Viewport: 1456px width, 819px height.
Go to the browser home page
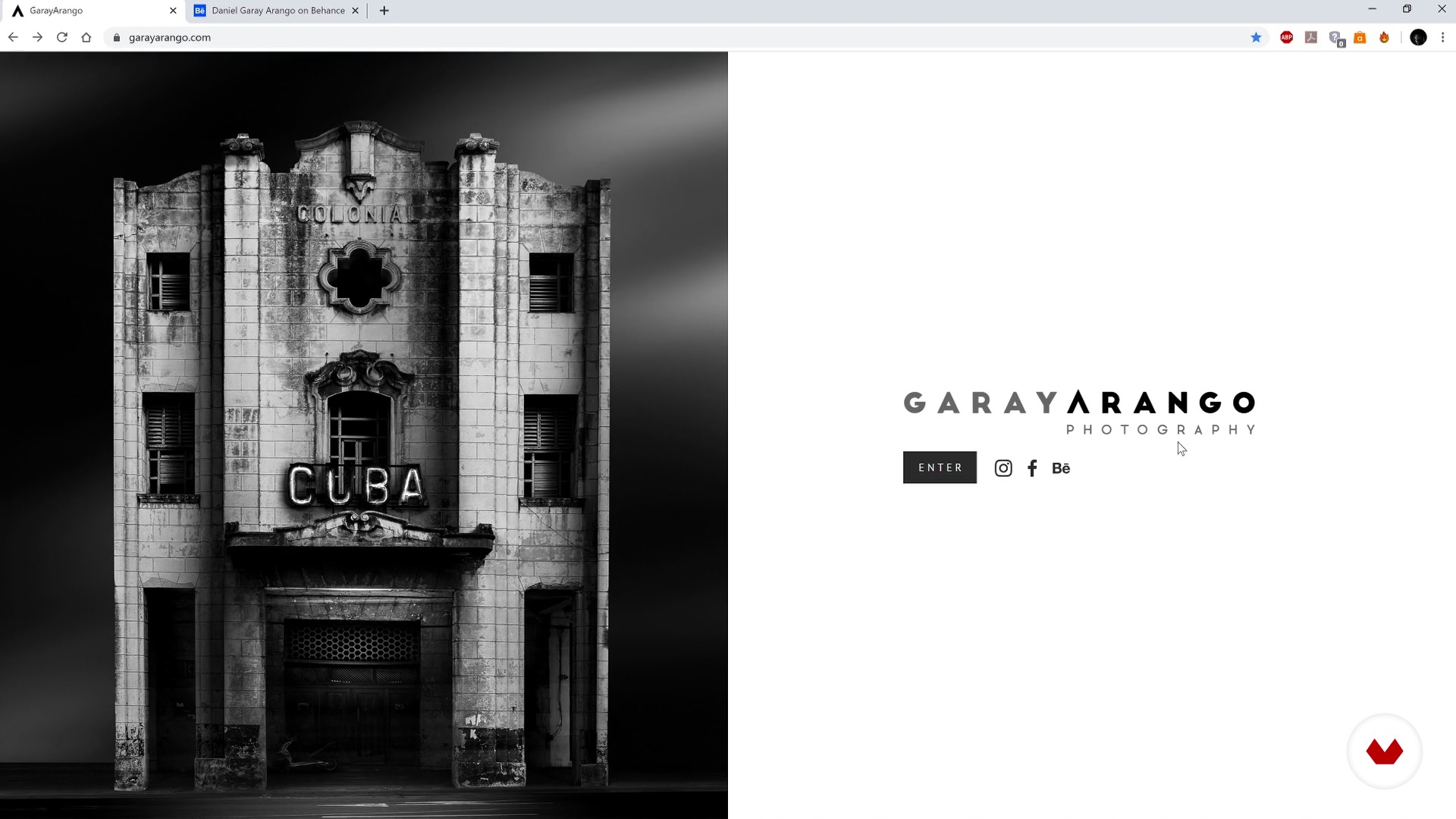(x=86, y=37)
